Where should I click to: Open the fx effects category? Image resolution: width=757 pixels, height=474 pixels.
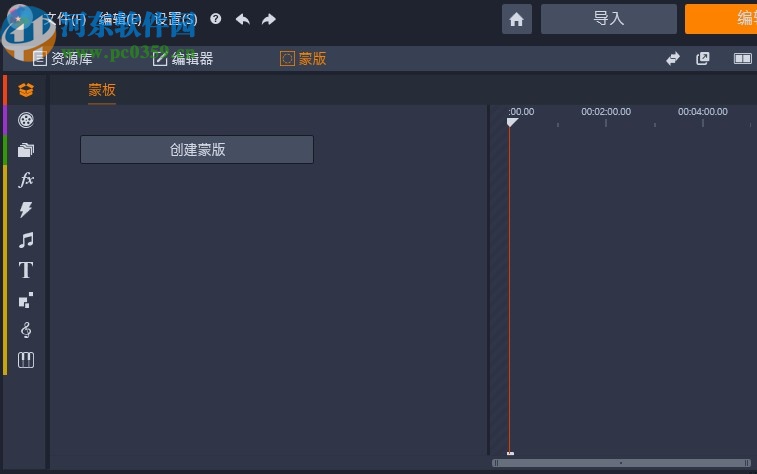(26, 180)
